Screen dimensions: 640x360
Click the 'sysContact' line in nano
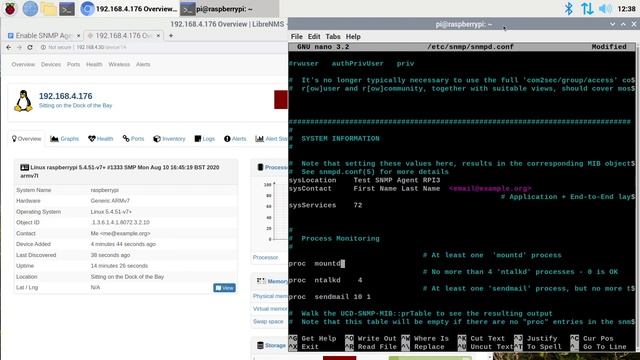[410, 189]
